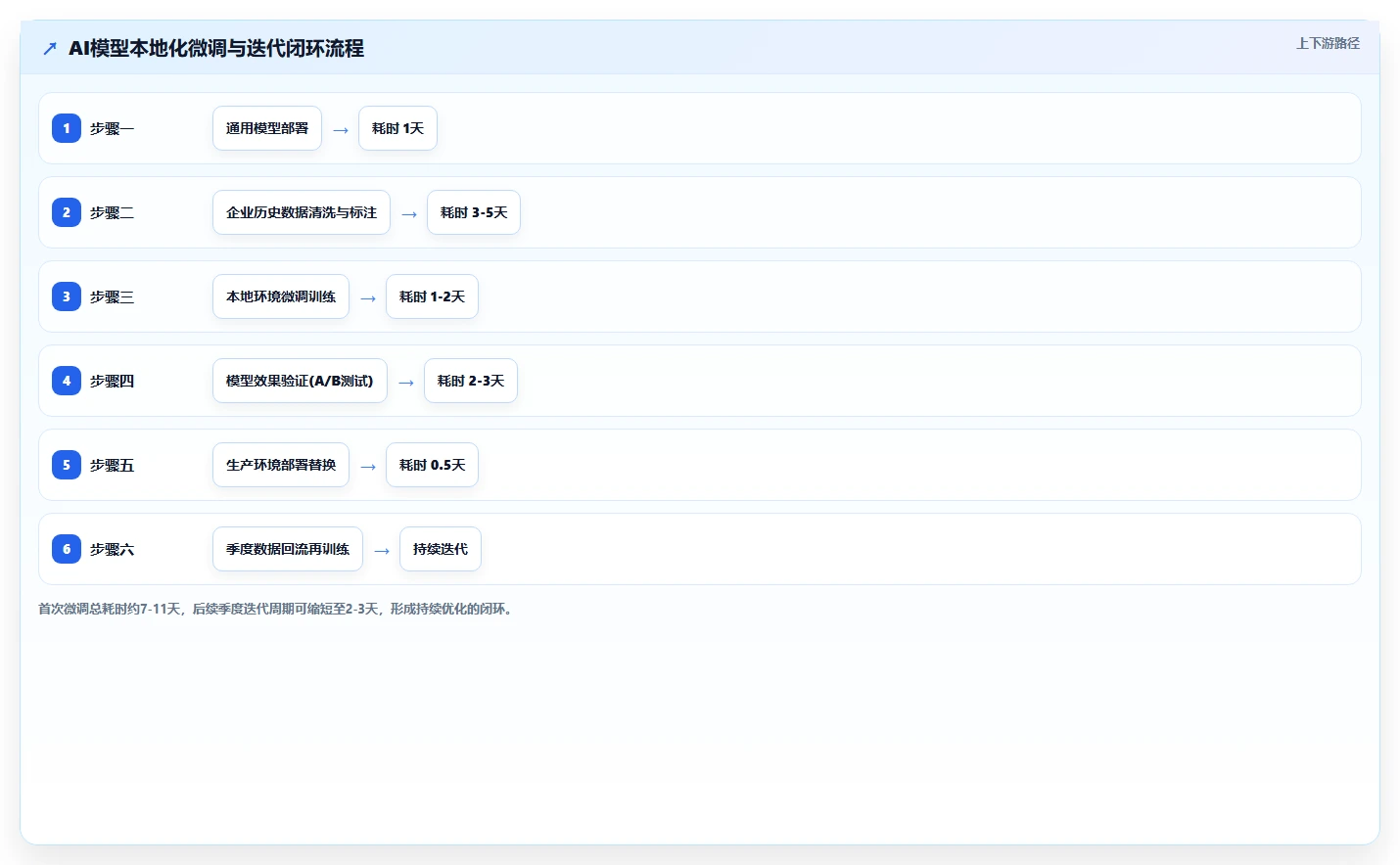Select the 通用模型部署 box
Viewport: 1400px width, 865px height.
point(267,128)
